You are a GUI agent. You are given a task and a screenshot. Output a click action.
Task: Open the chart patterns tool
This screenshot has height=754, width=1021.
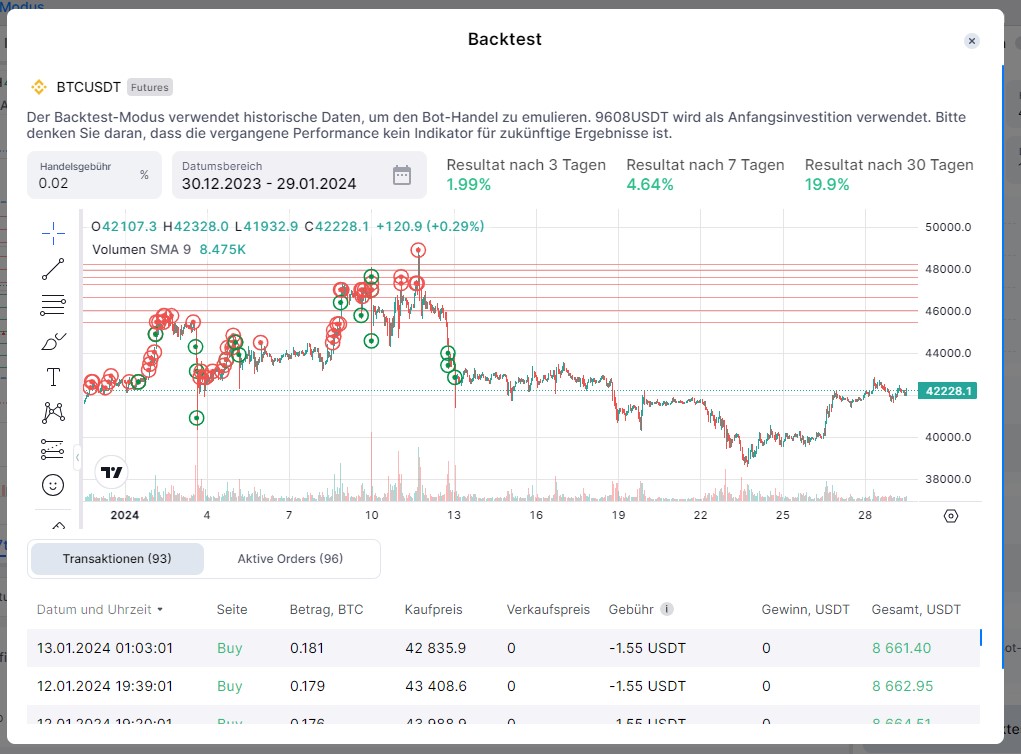(x=53, y=412)
